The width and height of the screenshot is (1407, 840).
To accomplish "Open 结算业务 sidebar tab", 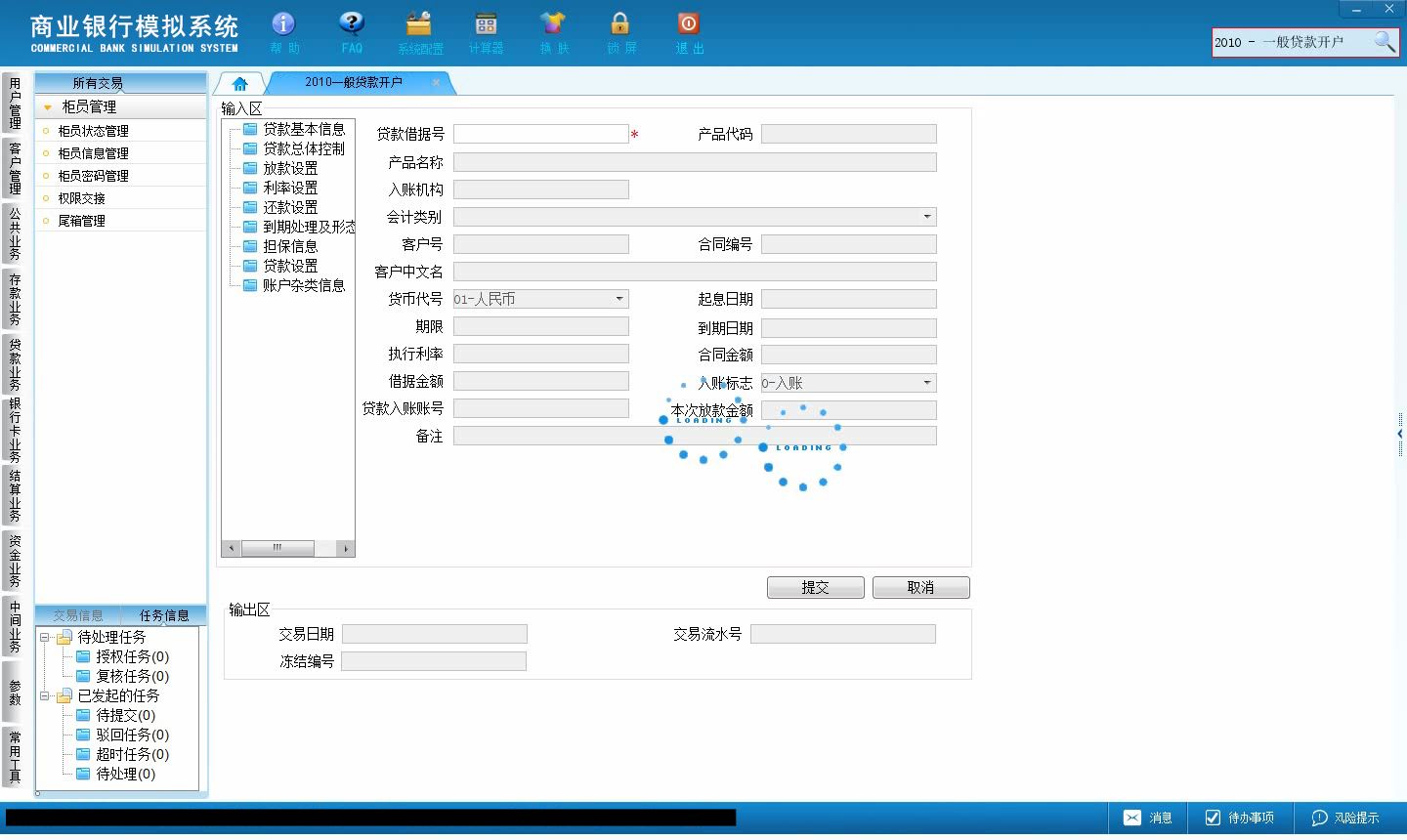I will [14, 496].
